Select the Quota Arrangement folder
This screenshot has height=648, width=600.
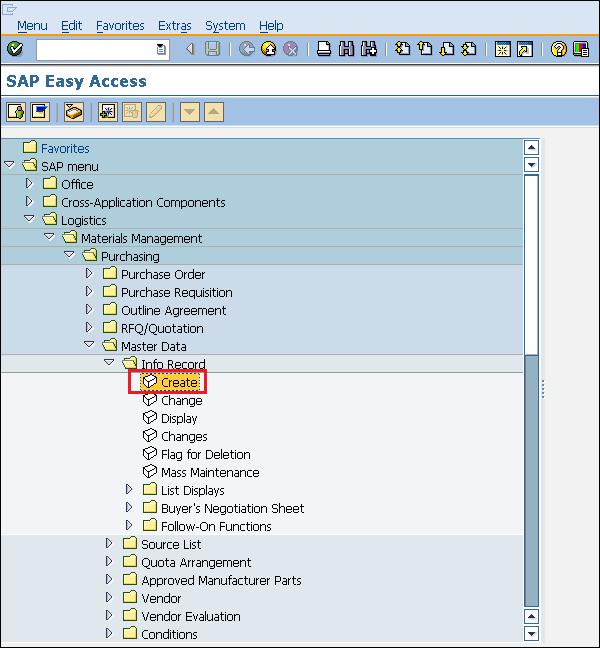(196, 562)
